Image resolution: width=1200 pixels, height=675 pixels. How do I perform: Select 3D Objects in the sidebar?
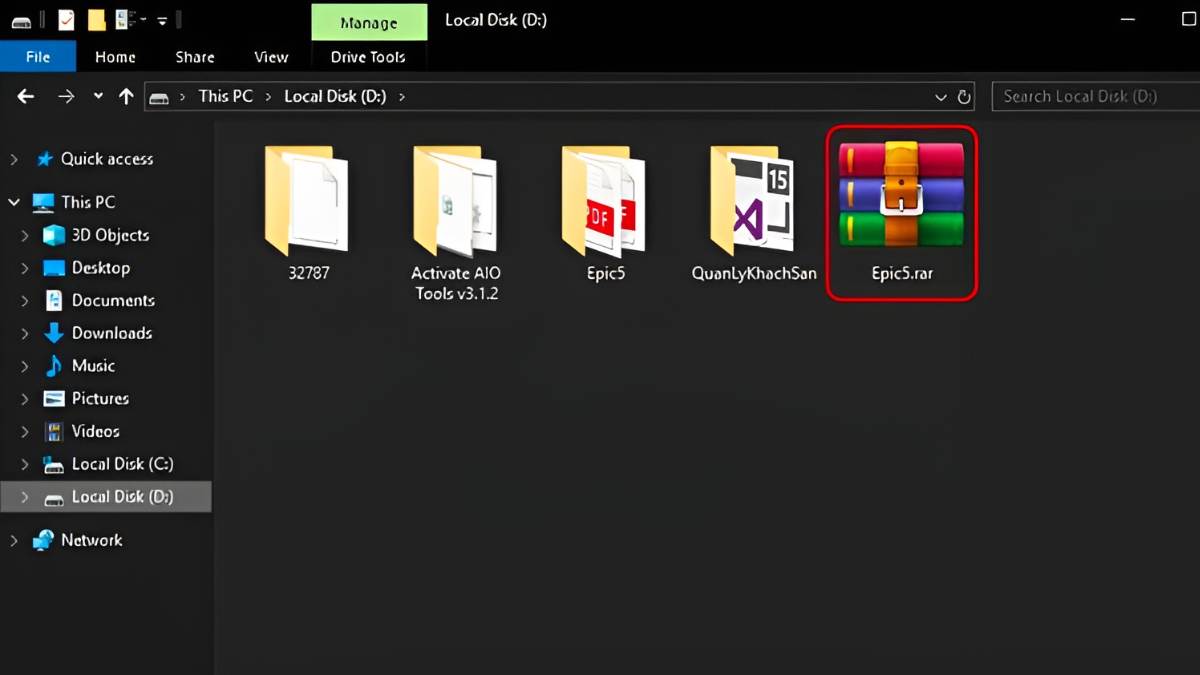(x=110, y=235)
